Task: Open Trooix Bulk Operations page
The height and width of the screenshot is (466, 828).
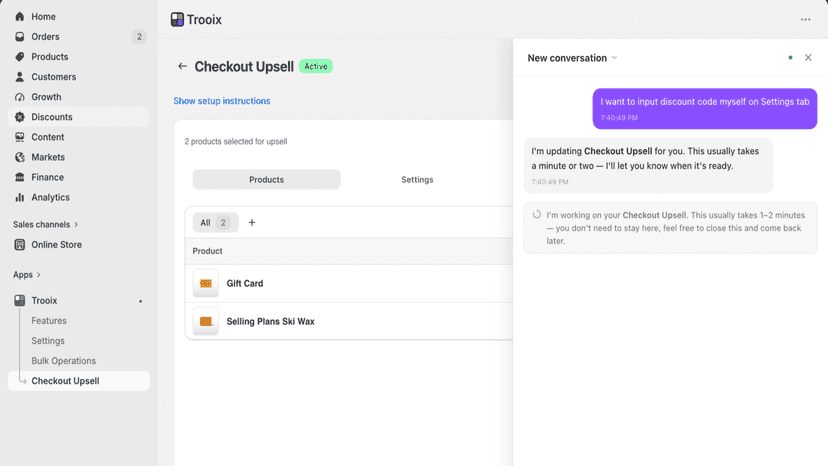Action: click(63, 361)
